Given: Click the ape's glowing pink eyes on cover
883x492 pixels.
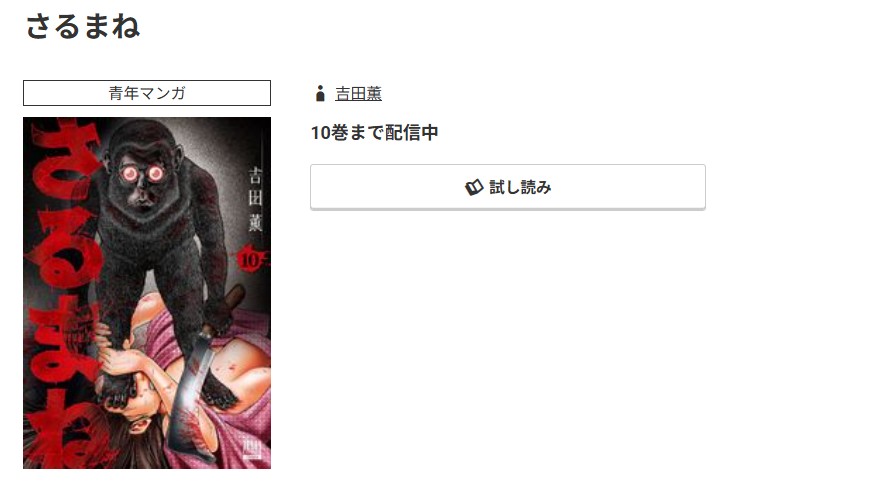Looking at the screenshot, I should point(142,174).
